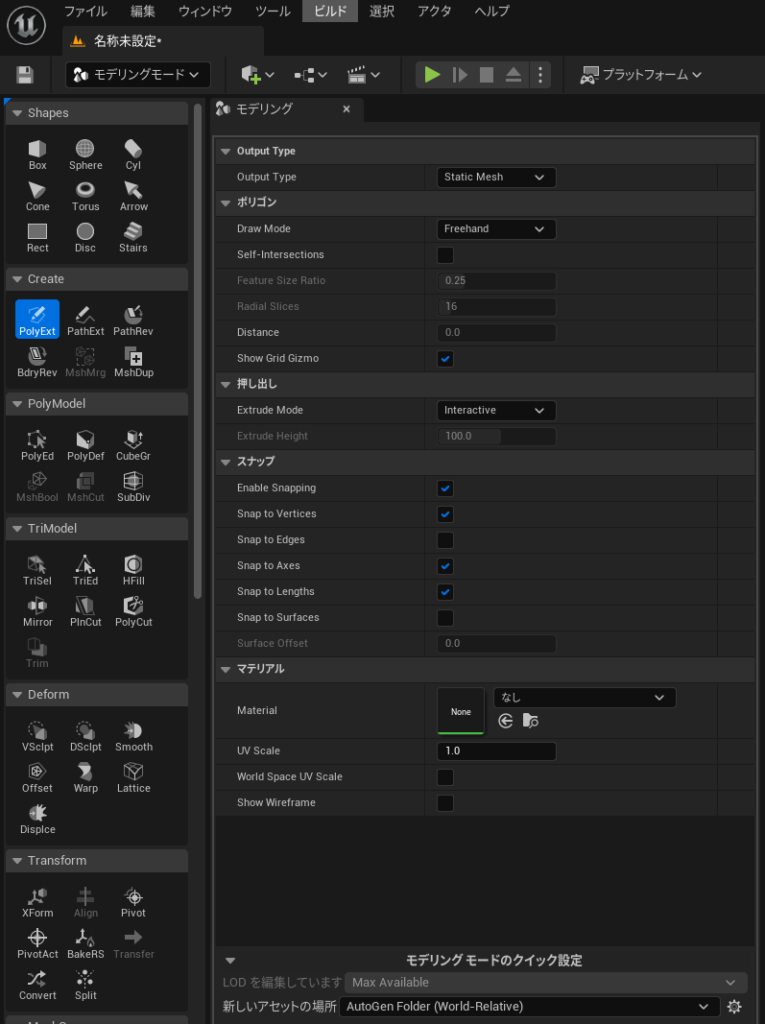765x1024 pixels.
Task: Select the Cyl cylinder tool
Action: [x=133, y=155]
